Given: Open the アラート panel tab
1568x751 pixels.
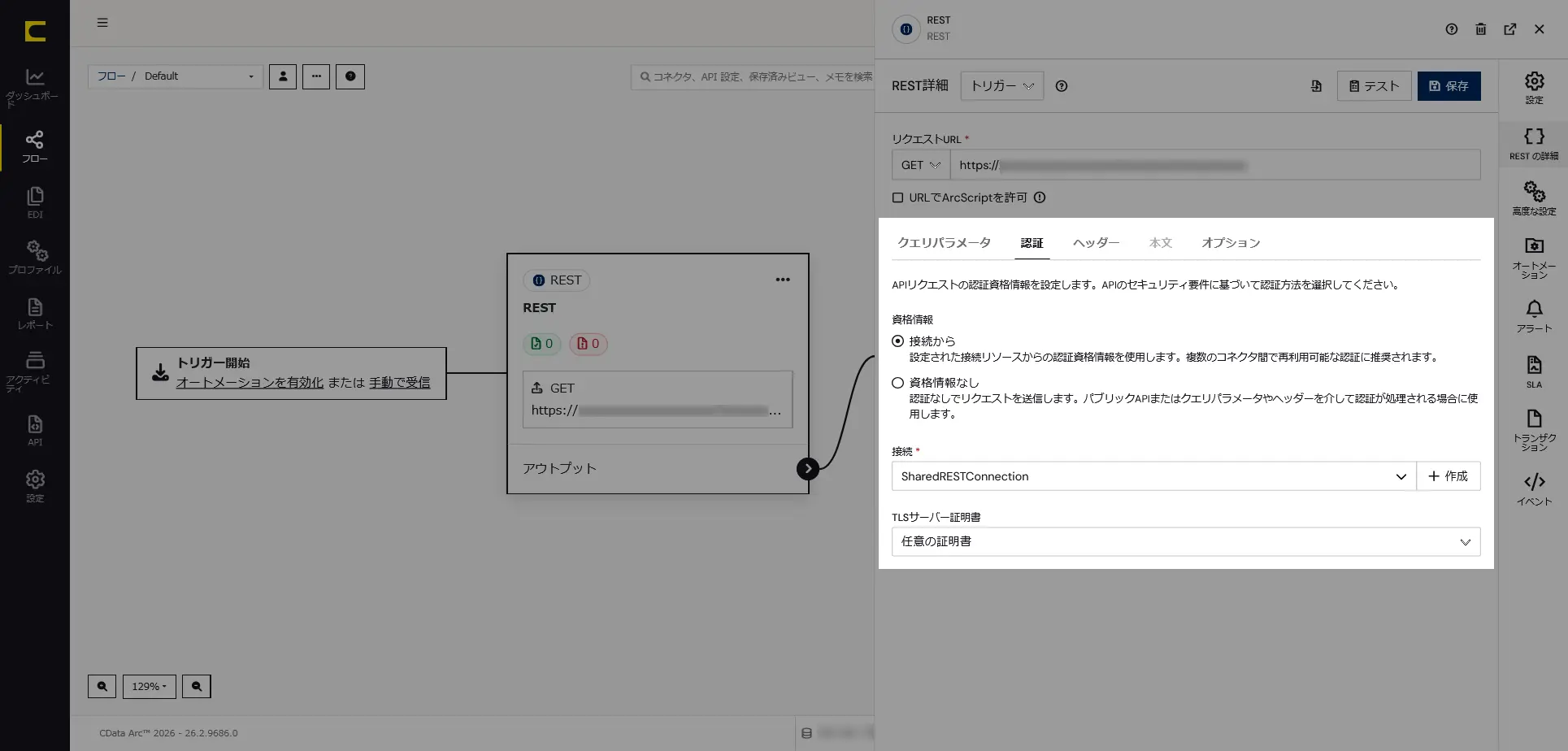Looking at the screenshot, I should click(1534, 316).
